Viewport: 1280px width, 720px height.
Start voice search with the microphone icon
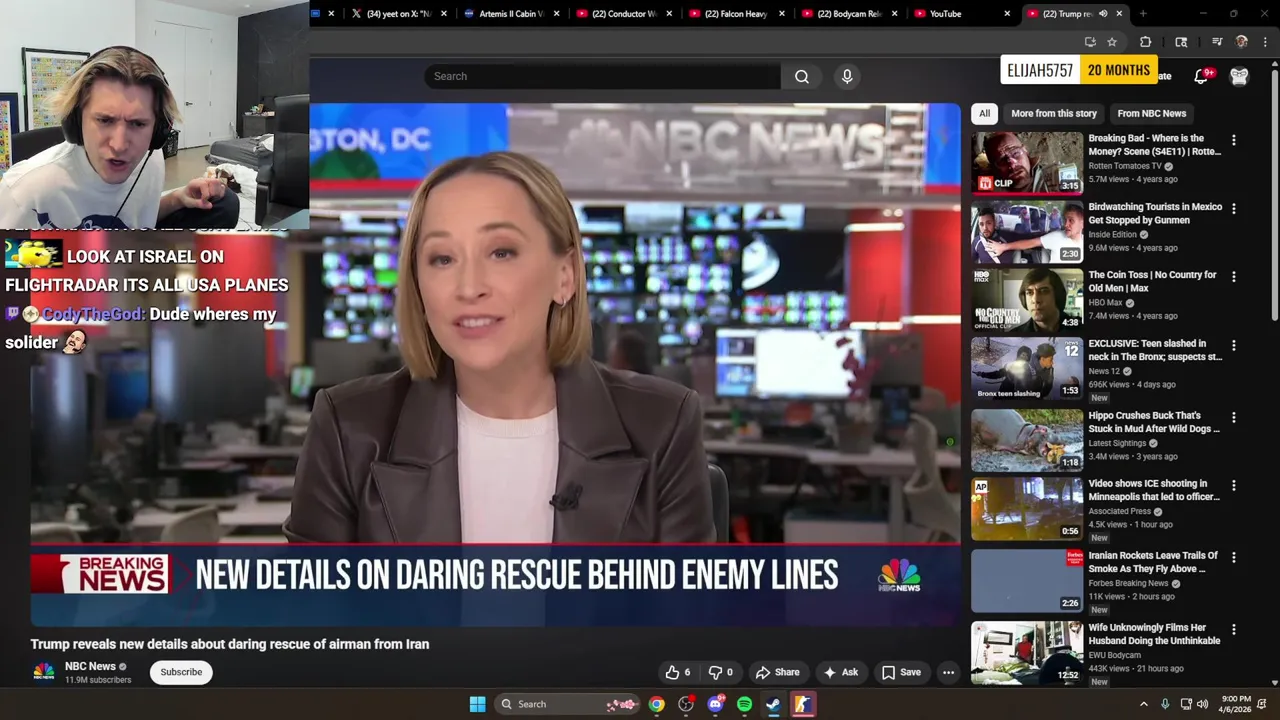(847, 76)
